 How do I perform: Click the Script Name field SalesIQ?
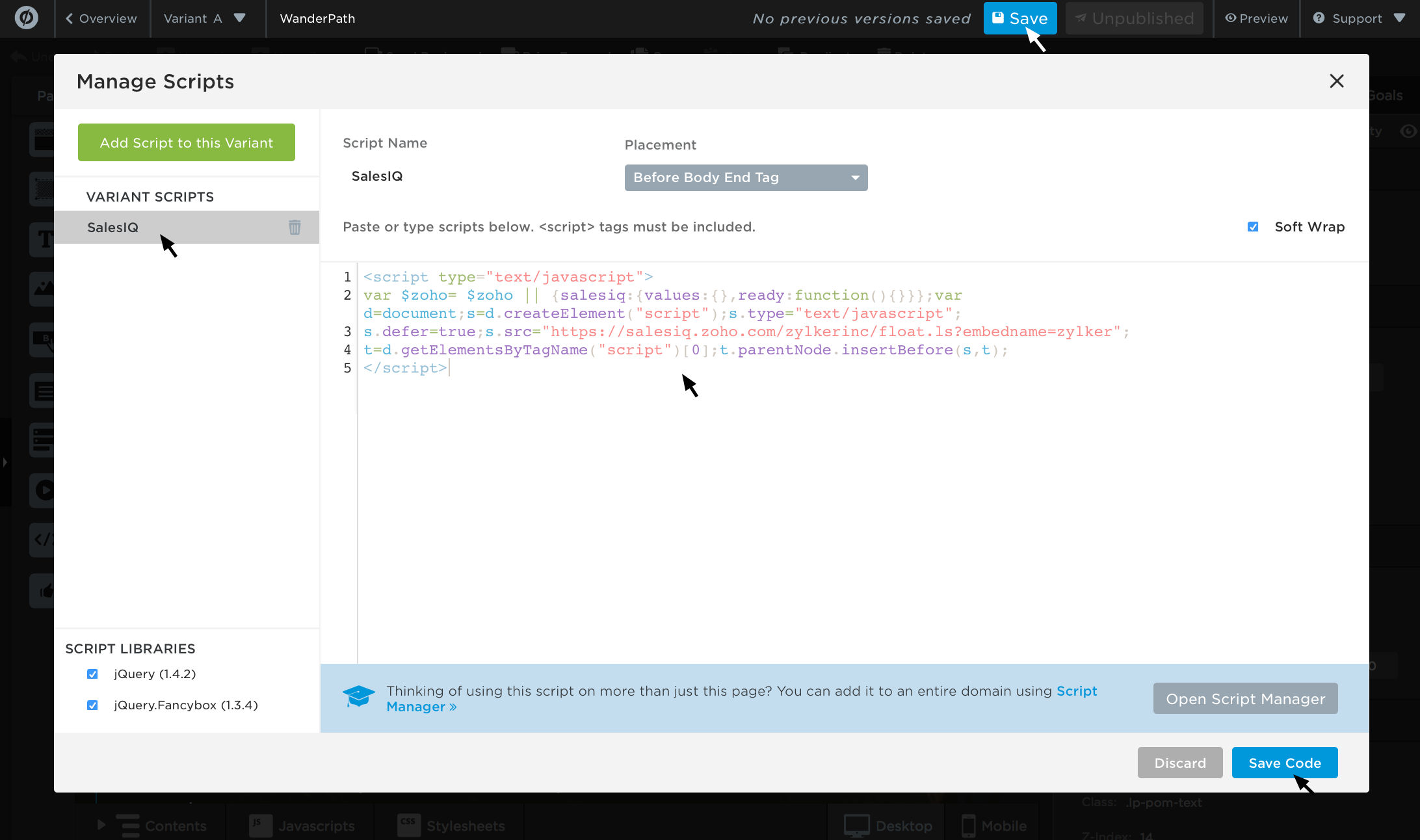pos(377,176)
